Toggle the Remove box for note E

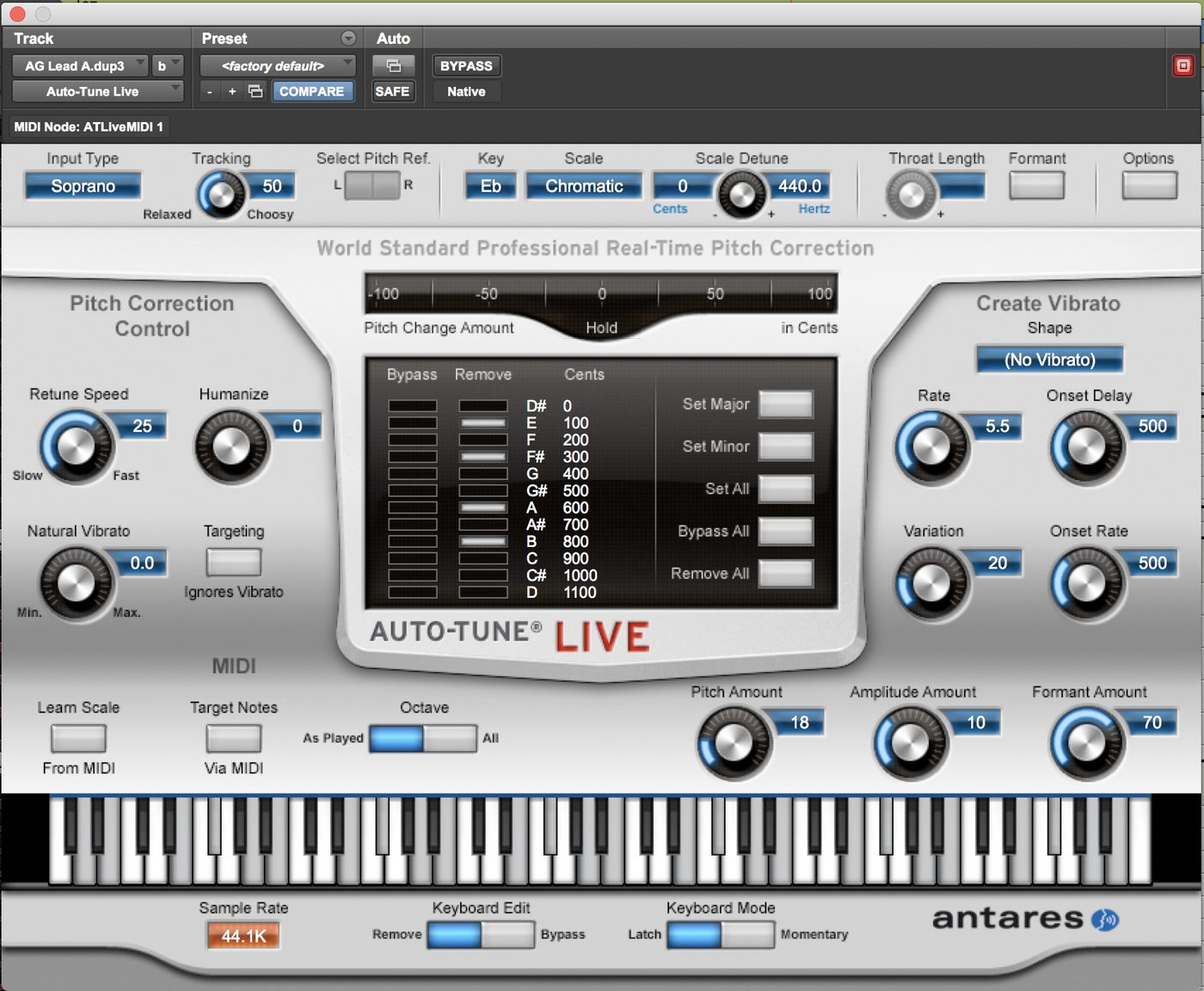tap(483, 422)
